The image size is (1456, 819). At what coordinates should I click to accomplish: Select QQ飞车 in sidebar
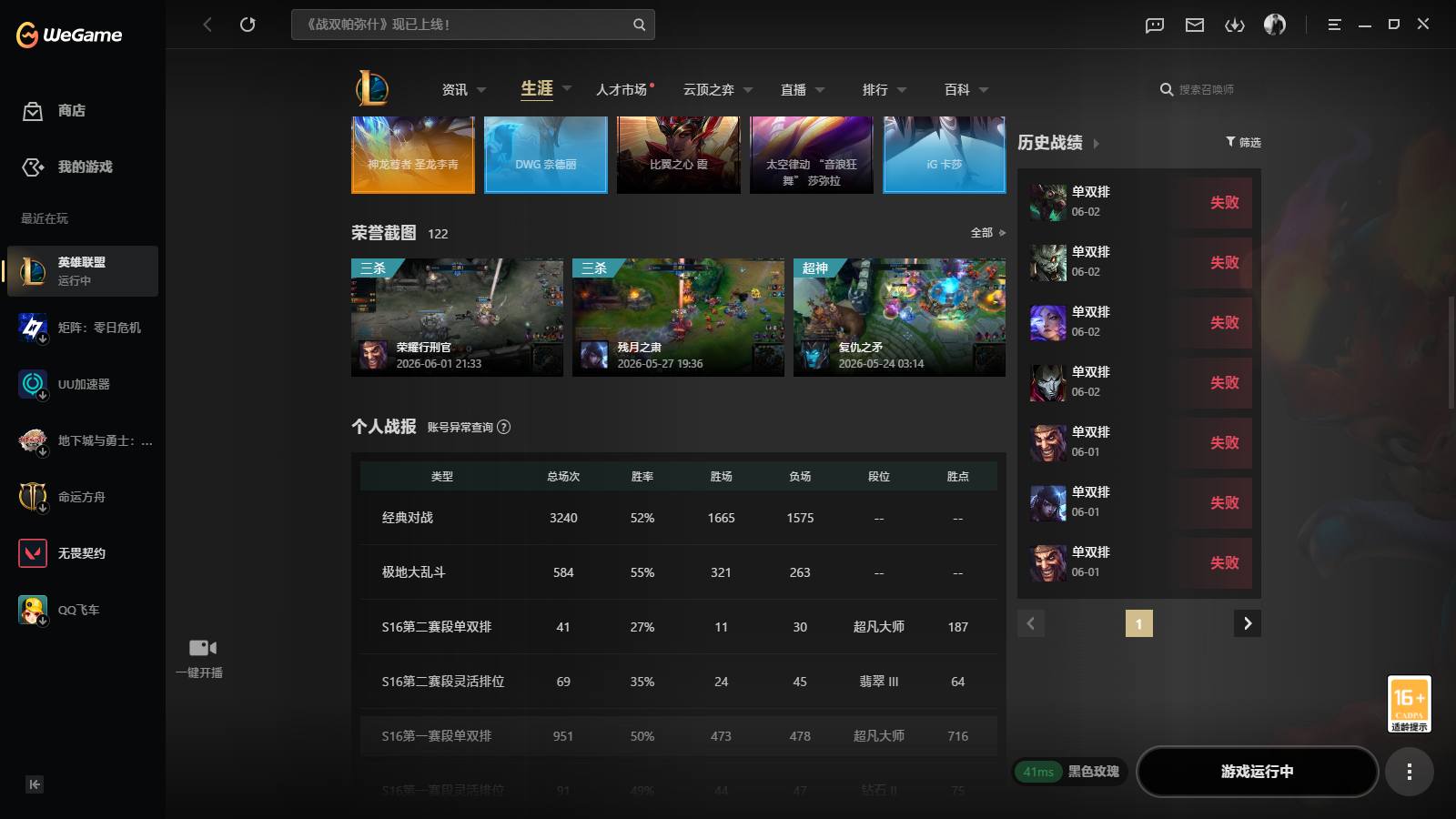83,610
